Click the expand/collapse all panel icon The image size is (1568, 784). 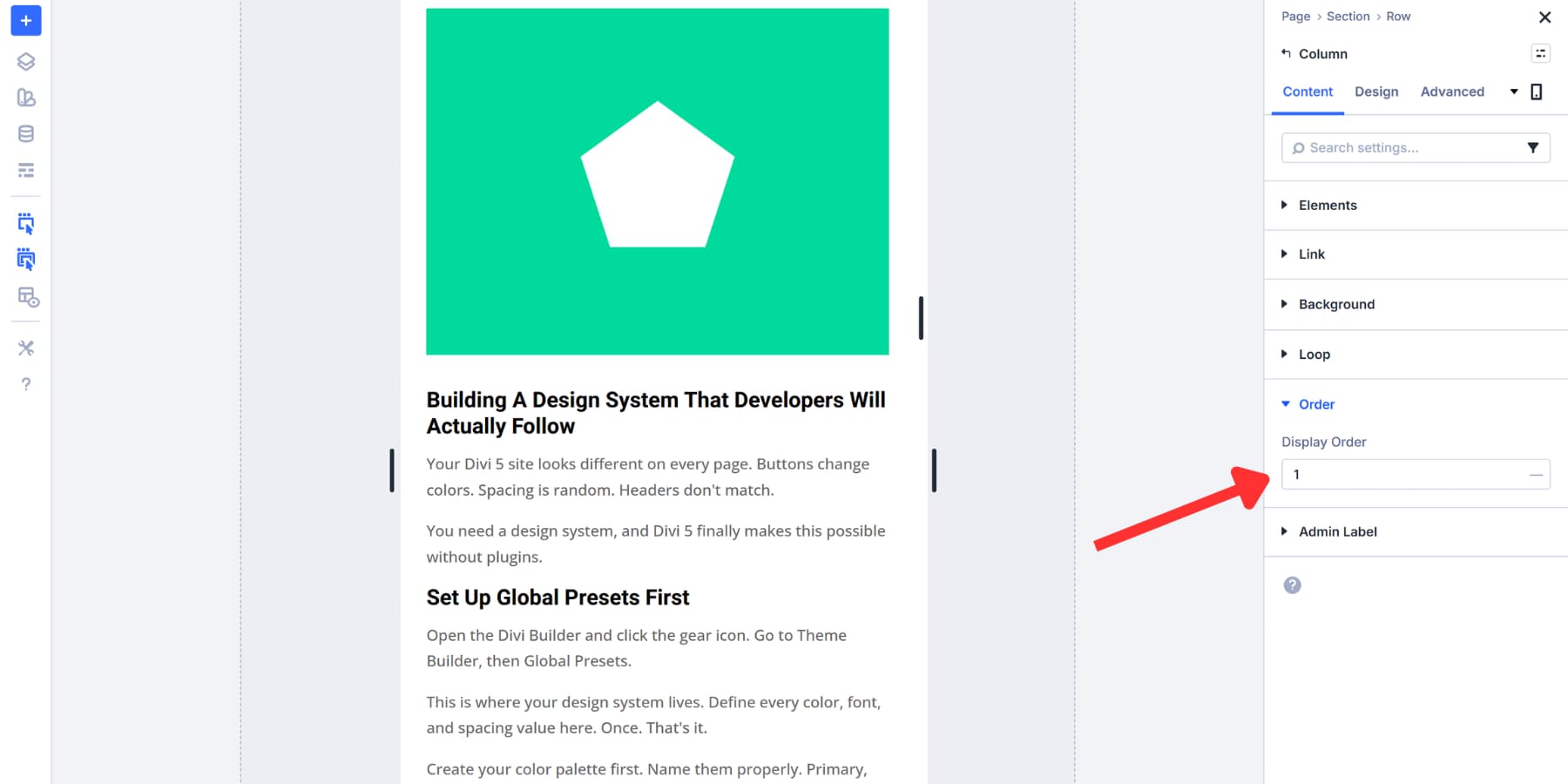pos(1541,53)
